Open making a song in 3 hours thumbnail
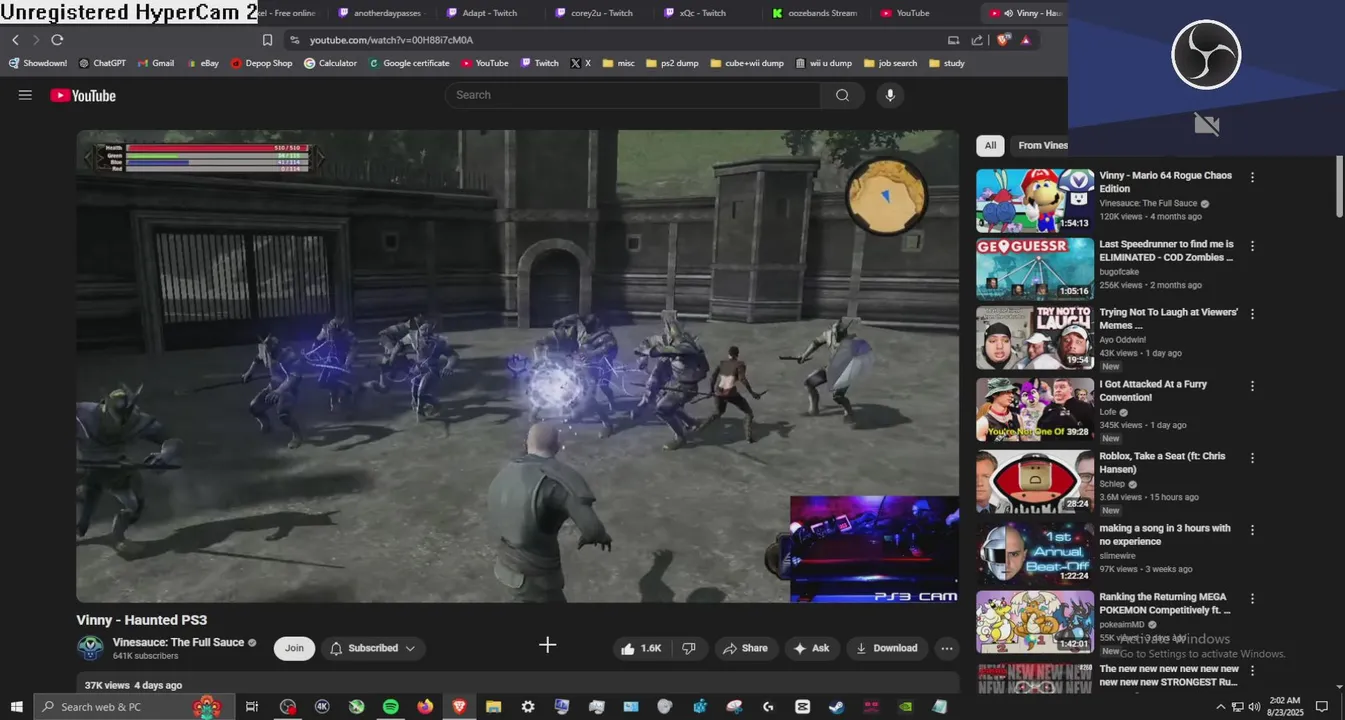Viewport: 1345px width, 720px height. [1034, 553]
